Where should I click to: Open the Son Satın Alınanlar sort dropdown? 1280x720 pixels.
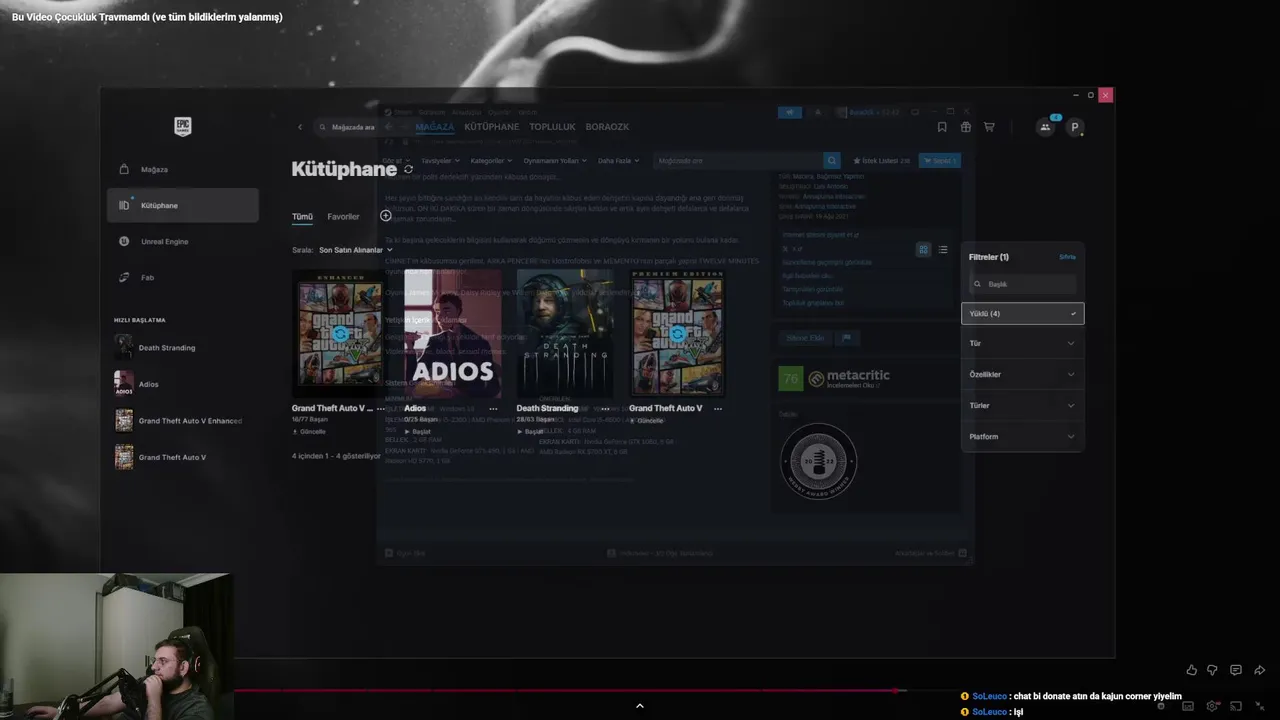pos(355,250)
